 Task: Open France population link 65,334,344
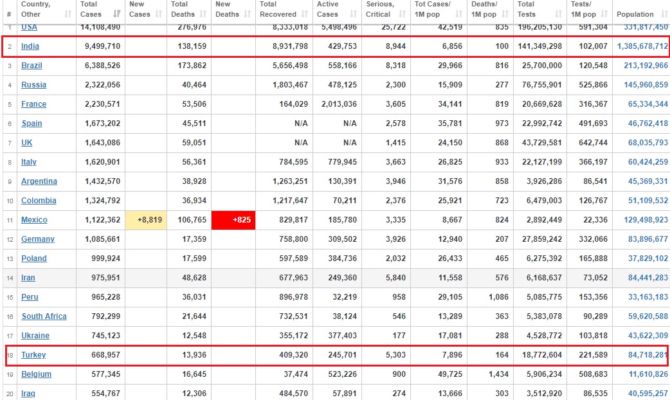point(648,104)
